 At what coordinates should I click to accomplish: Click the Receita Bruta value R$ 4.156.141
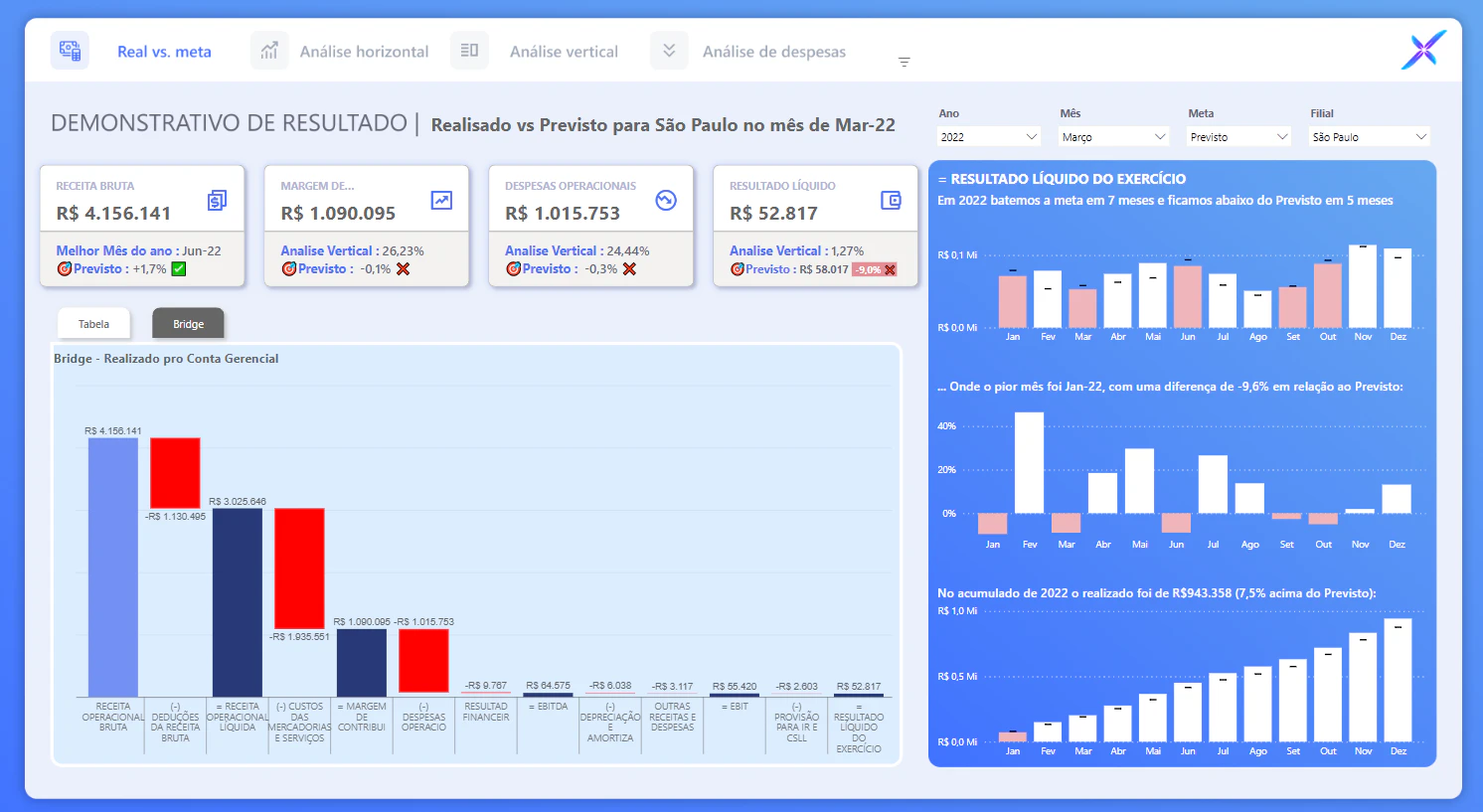113,213
